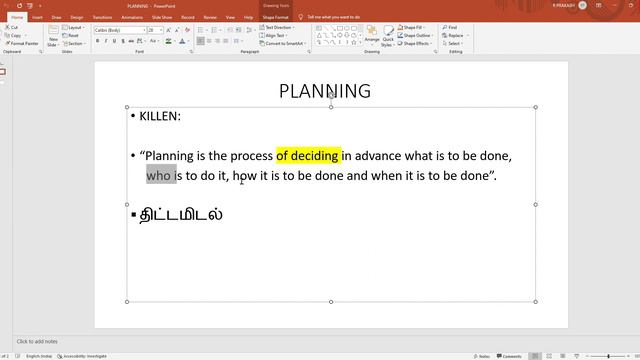
Task: Open the Insert tab
Action: 37,18
